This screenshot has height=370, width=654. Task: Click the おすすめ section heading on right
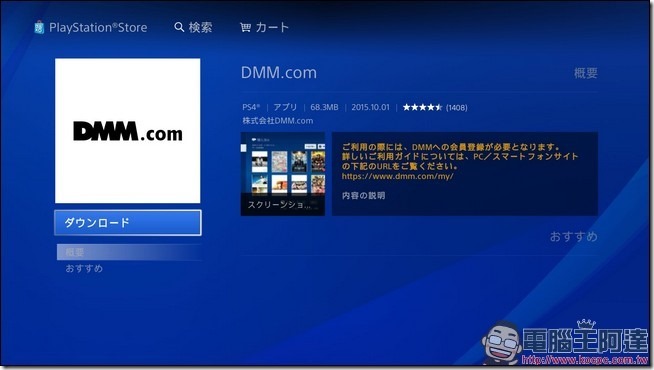[574, 237]
